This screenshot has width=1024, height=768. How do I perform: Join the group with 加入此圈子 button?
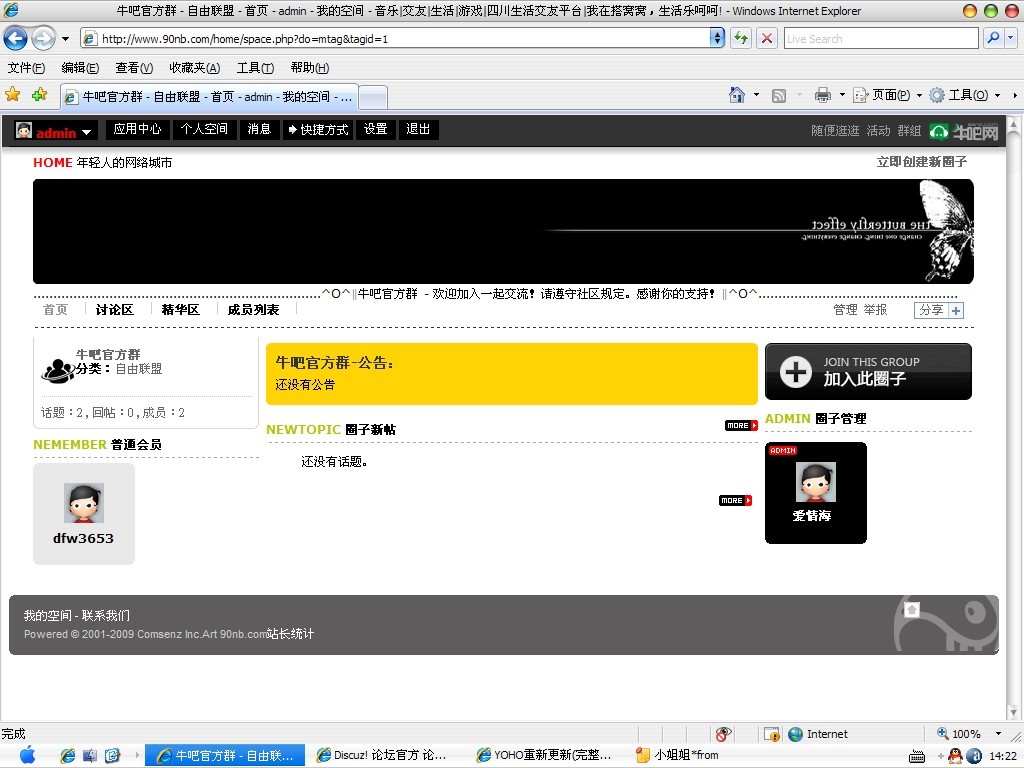pos(868,372)
